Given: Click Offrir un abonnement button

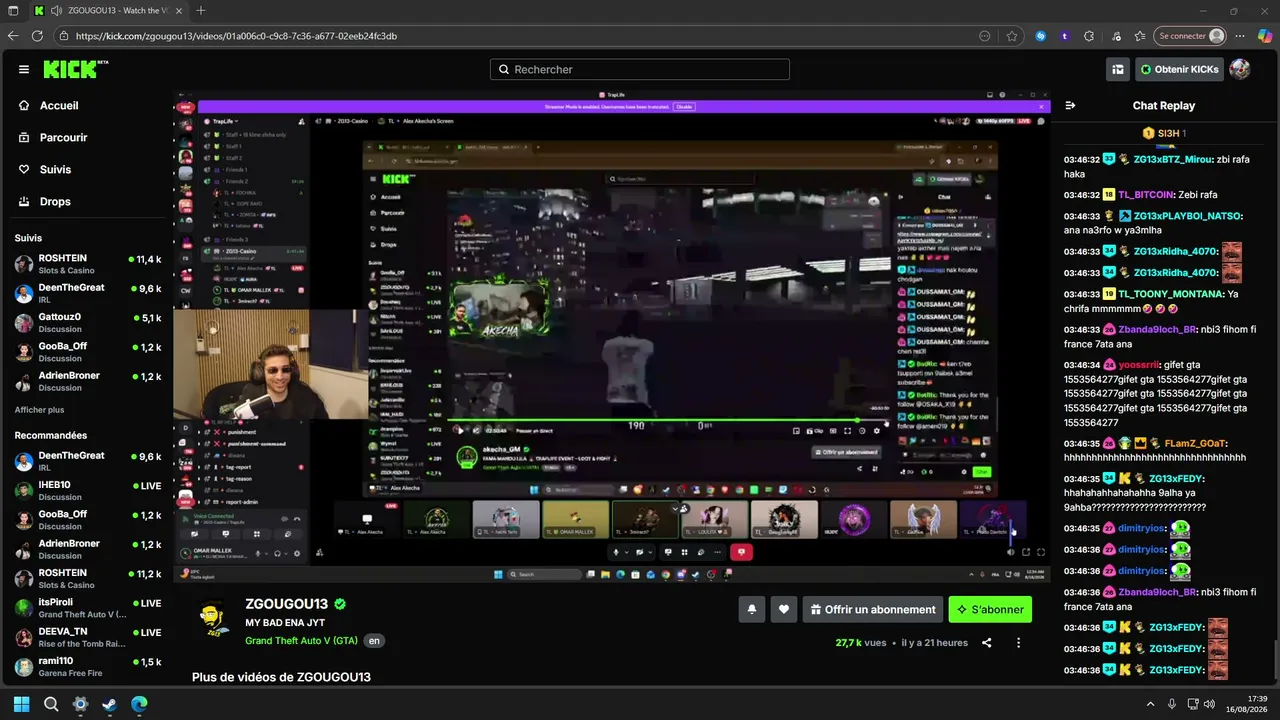Looking at the screenshot, I should (873, 609).
